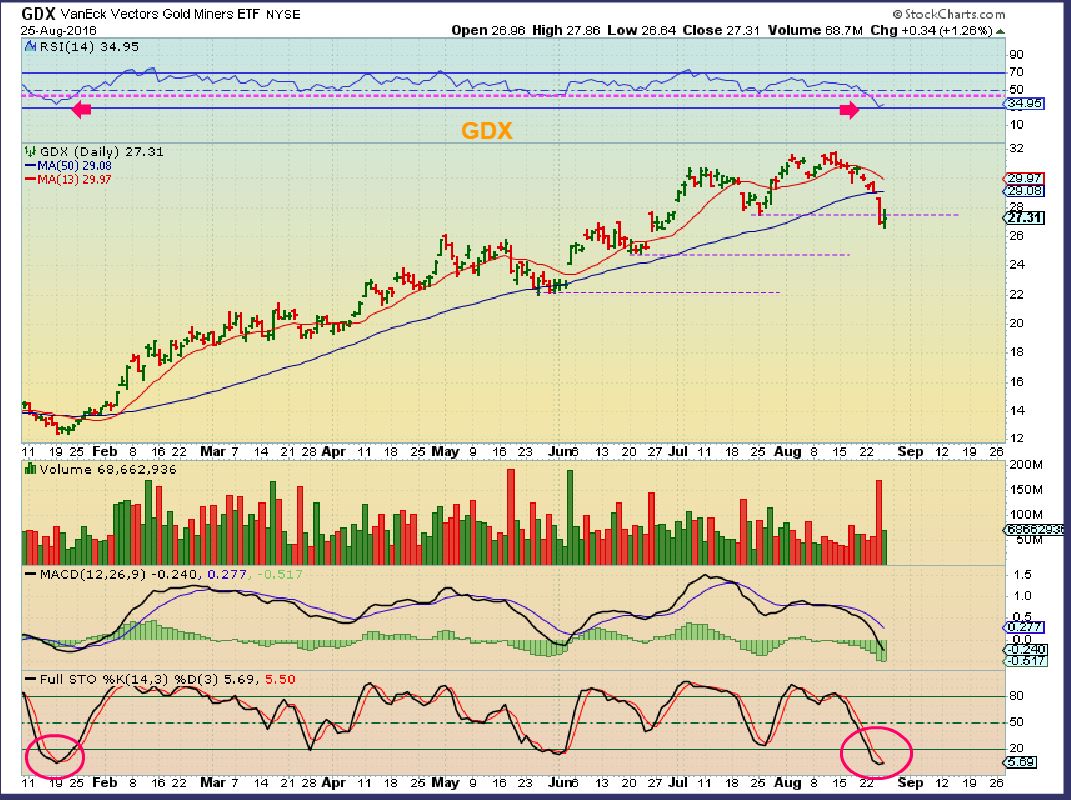Click the black dash icon before Full STO
This screenshot has height=800, width=1071.
(30, 679)
